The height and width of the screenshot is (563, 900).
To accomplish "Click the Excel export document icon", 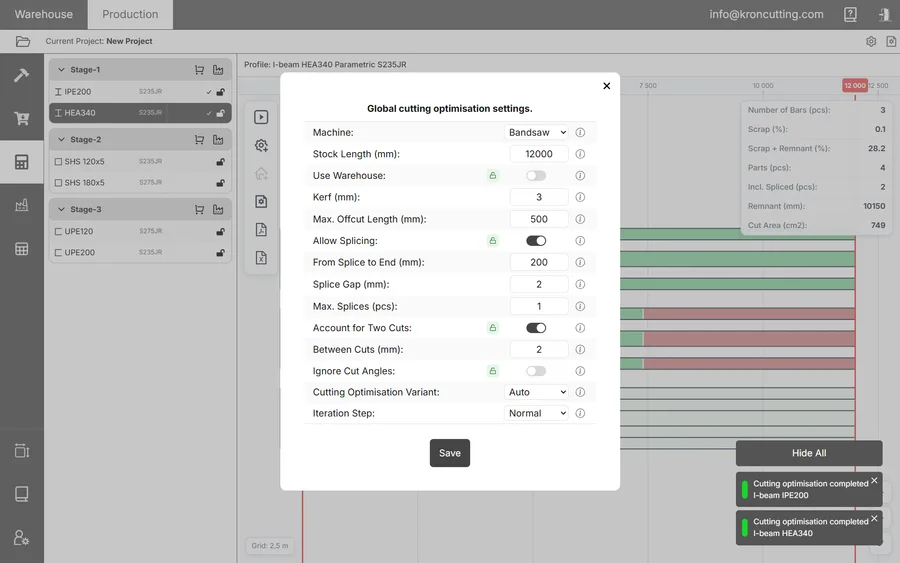I will tap(261, 258).
